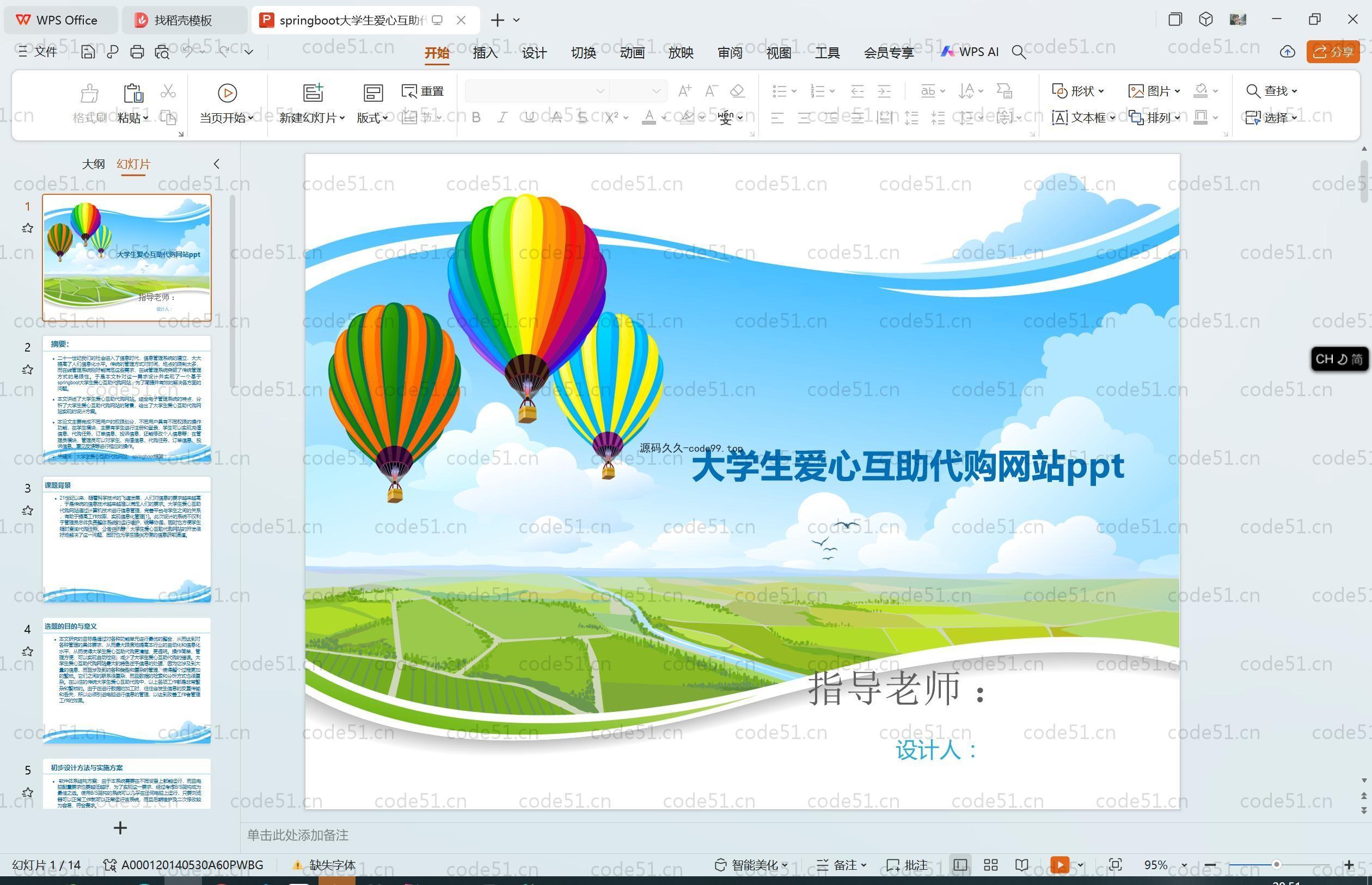
Task: Open the File (文件) menu
Action: click(38, 52)
